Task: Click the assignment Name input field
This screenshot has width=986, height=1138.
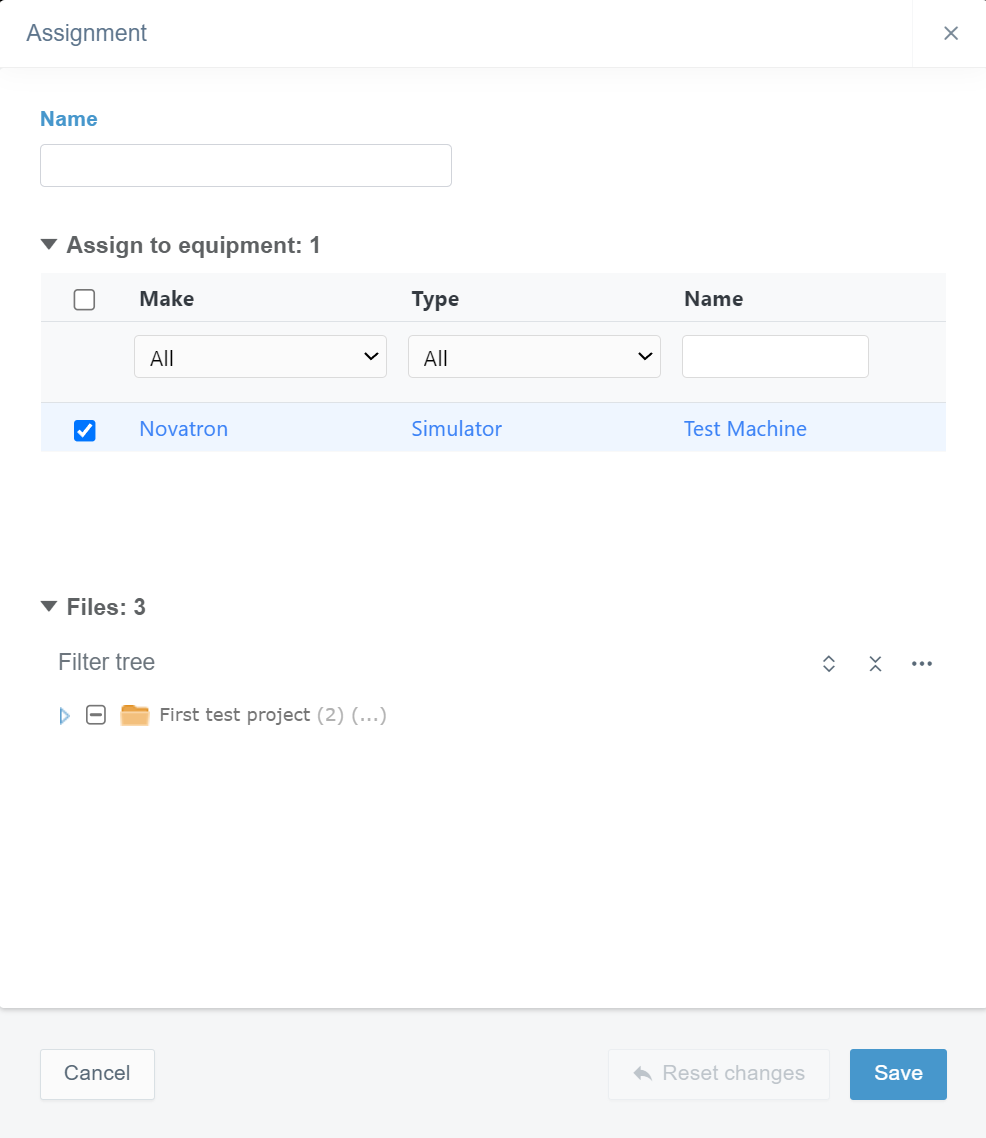Action: [246, 166]
